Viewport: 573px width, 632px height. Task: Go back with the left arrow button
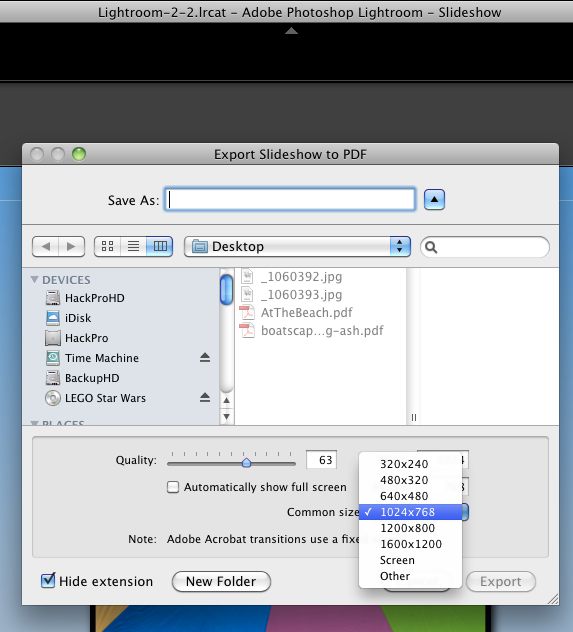click(x=46, y=246)
